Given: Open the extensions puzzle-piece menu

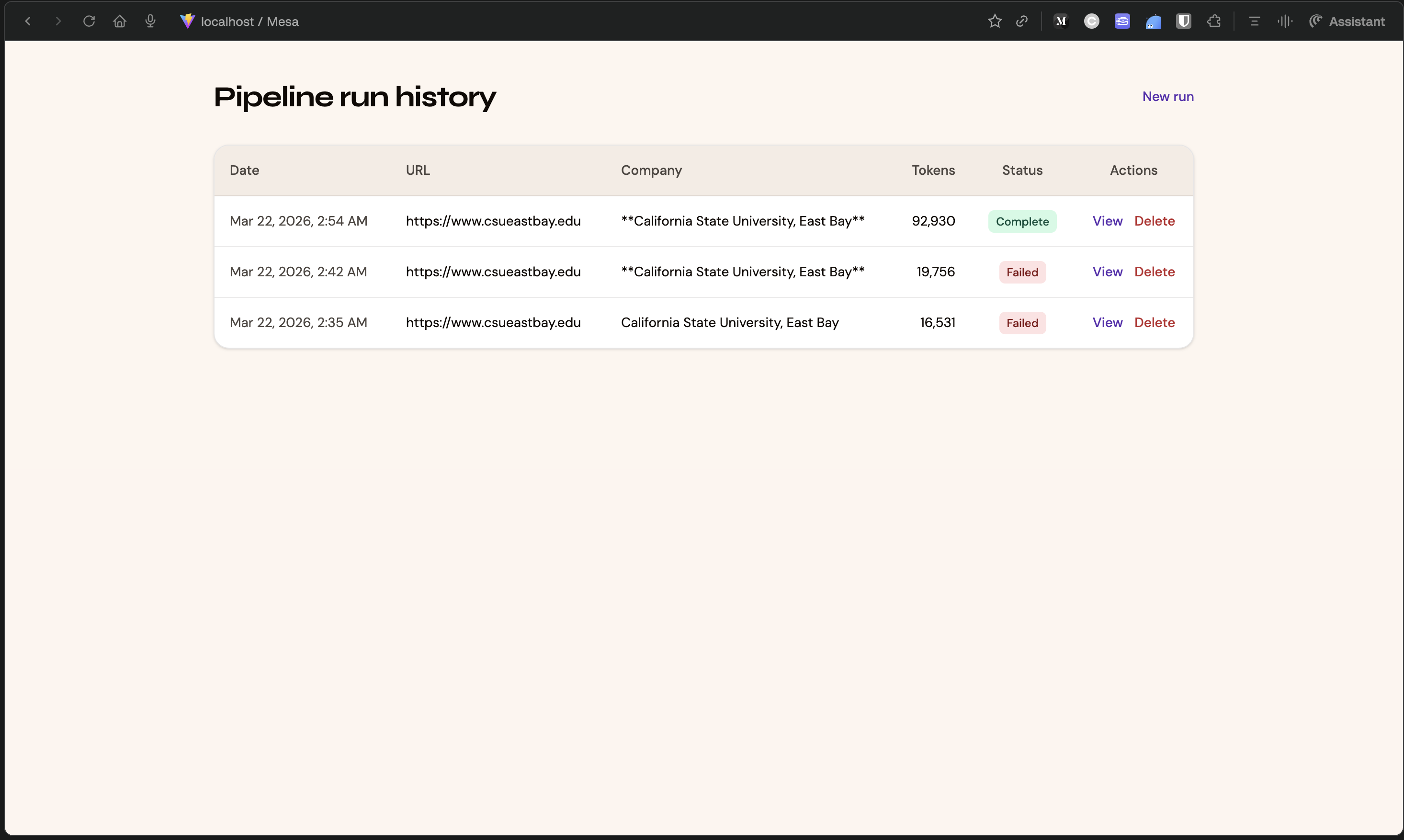Looking at the screenshot, I should pyautogui.click(x=1214, y=22).
